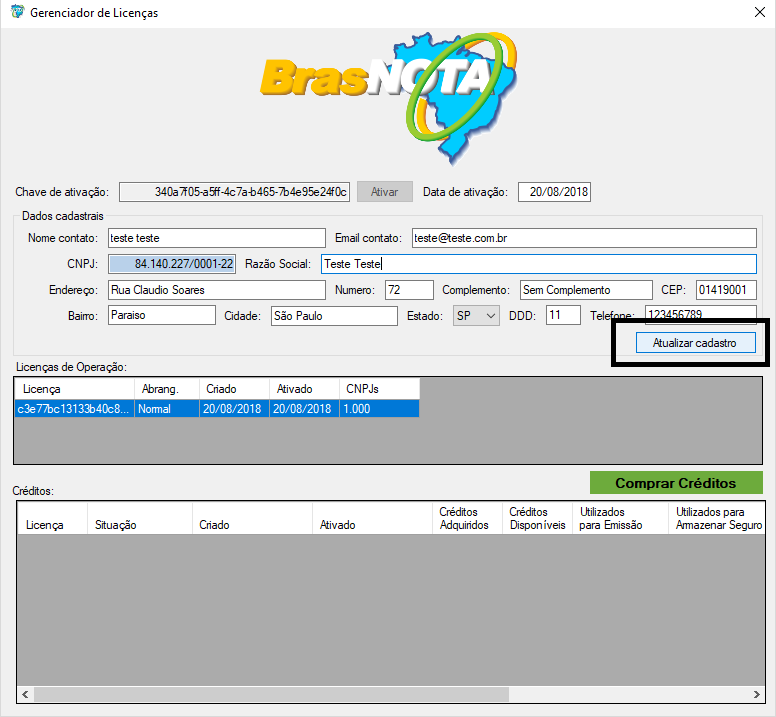
Task: Click the left scroll arrow of Créditos table
Action: 25,694
